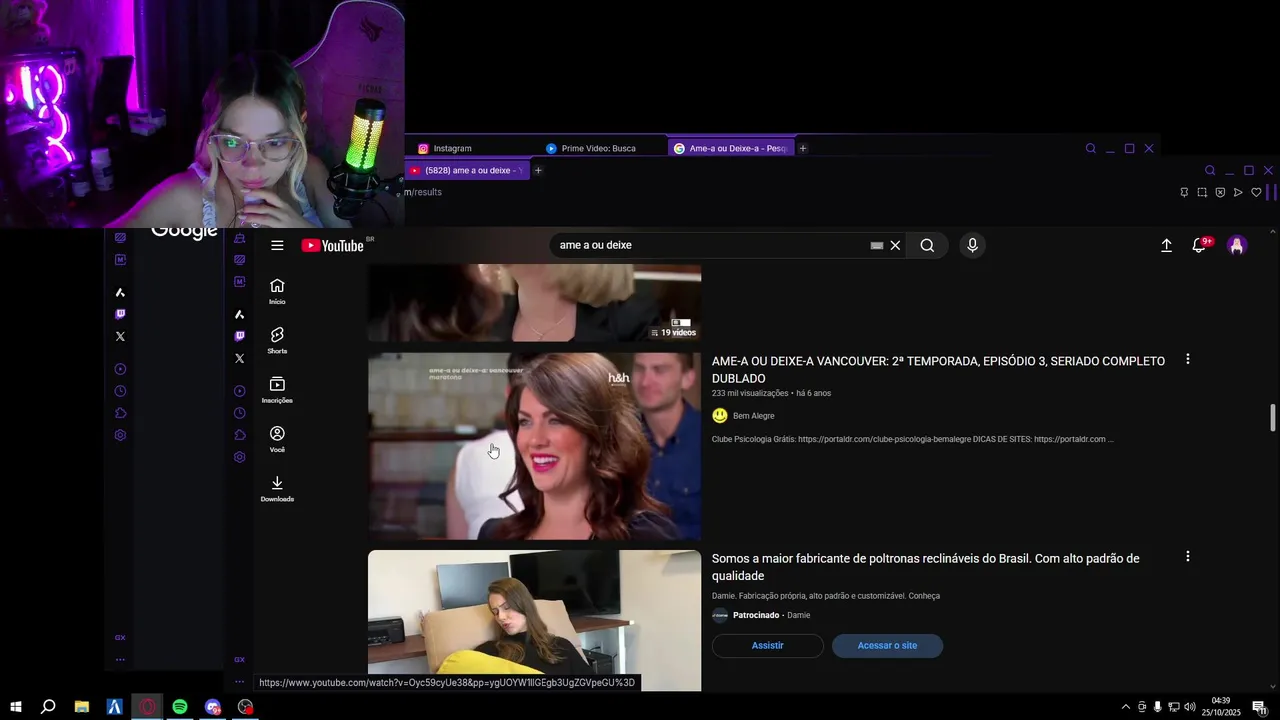This screenshot has height=720, width=1280.
Task: Play the Ame-a ou Deixe-a Vancouver thumbnail
Action: (534, 446)
